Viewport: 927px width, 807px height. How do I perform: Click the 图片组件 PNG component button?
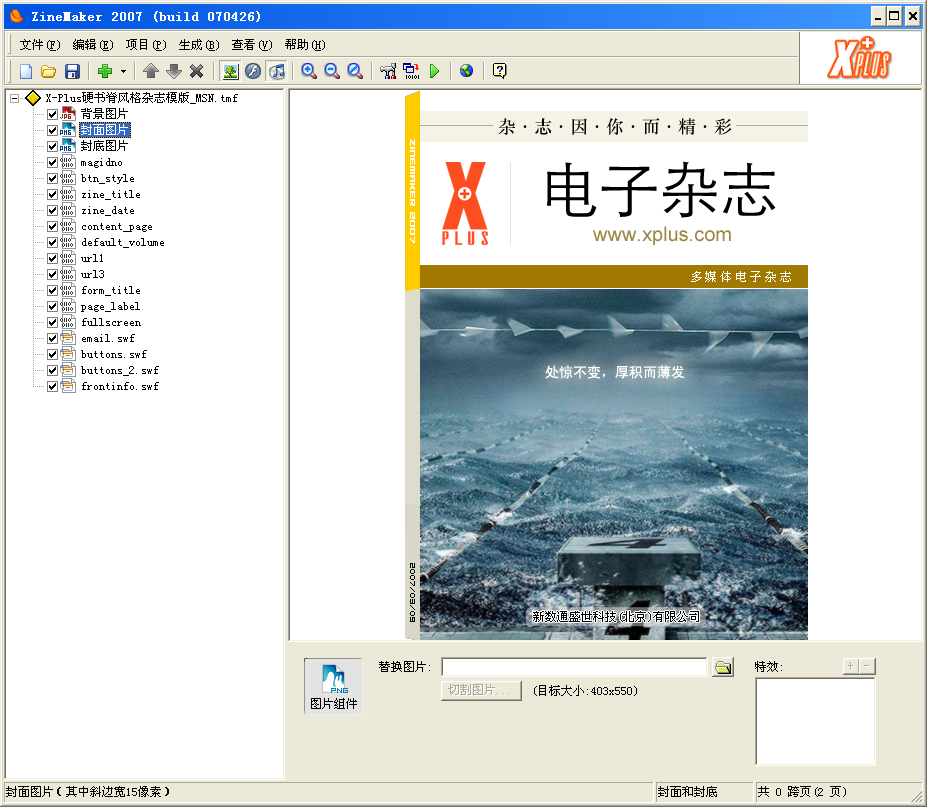333,686
